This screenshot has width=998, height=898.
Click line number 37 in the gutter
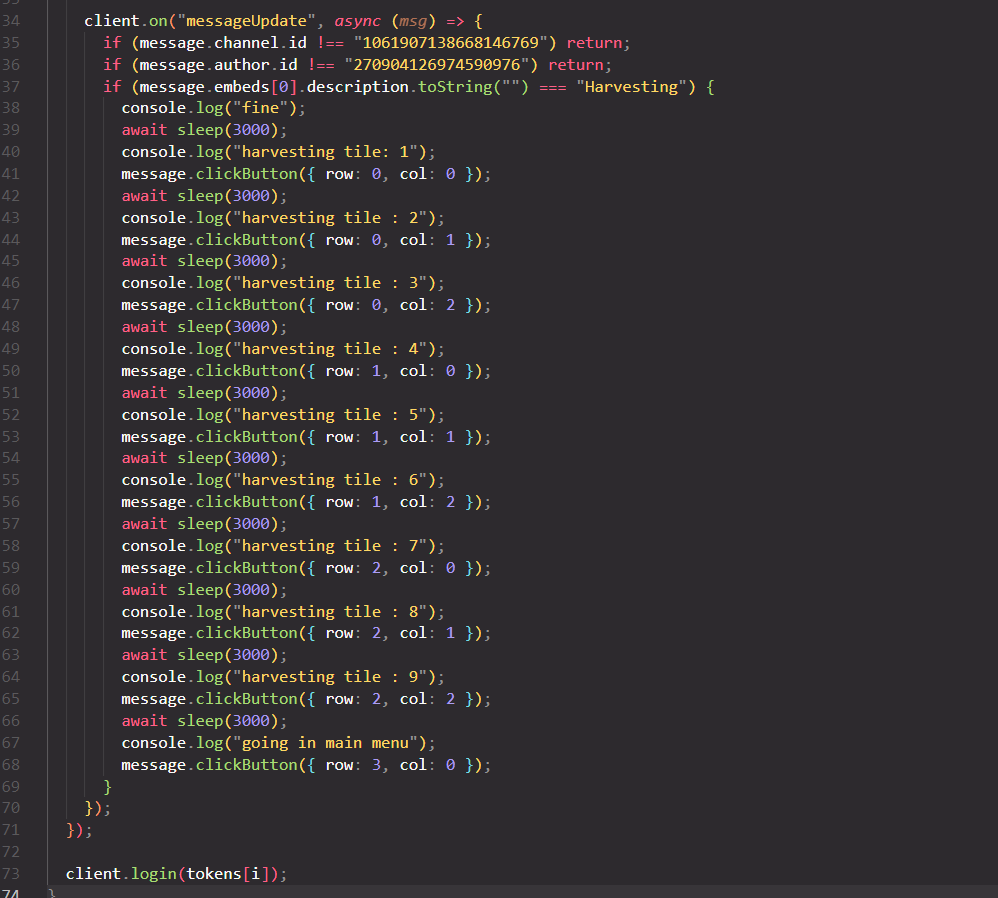coord(11,87)
